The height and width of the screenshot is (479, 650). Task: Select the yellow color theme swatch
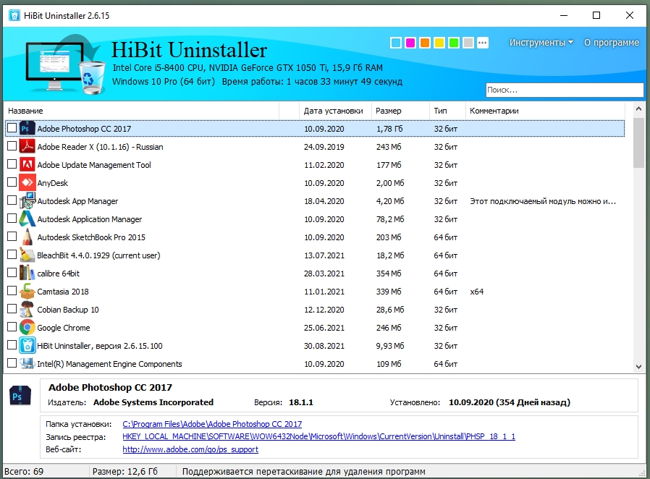point(439,43)
